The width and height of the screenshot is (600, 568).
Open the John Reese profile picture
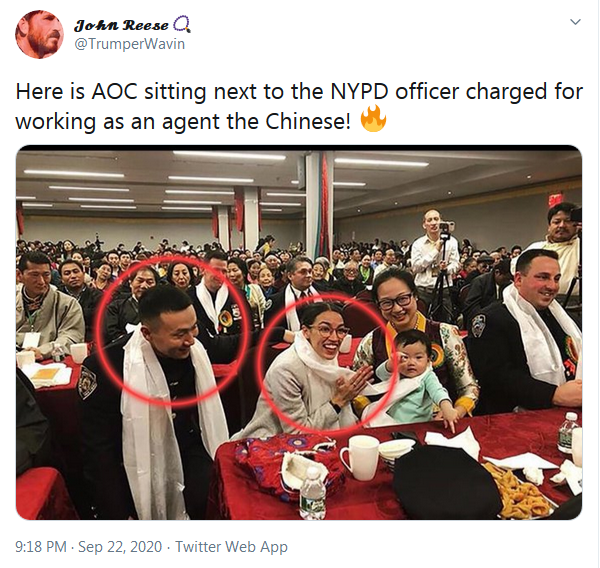(39, 34)
